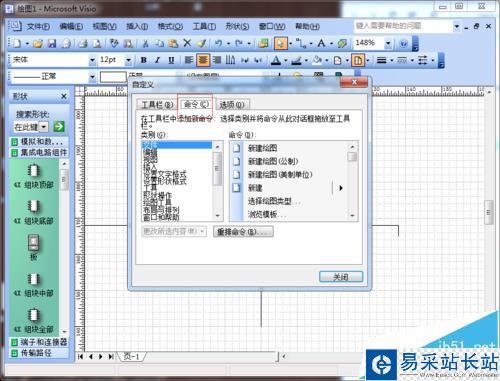Click the help question search field
This screenshot has width=500, height=381.
pos(403,26)
